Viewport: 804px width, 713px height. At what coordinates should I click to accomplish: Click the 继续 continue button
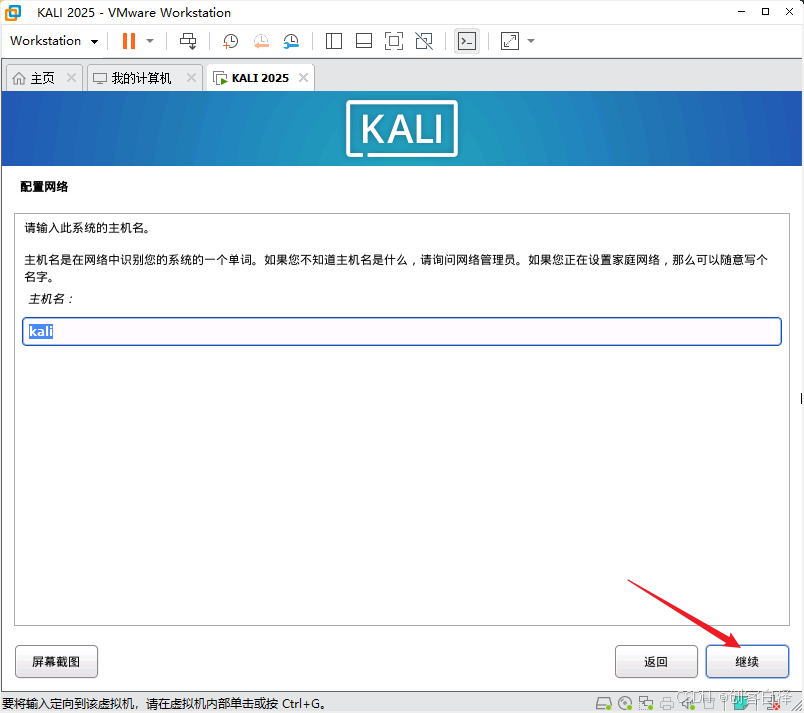pos(747,661)
